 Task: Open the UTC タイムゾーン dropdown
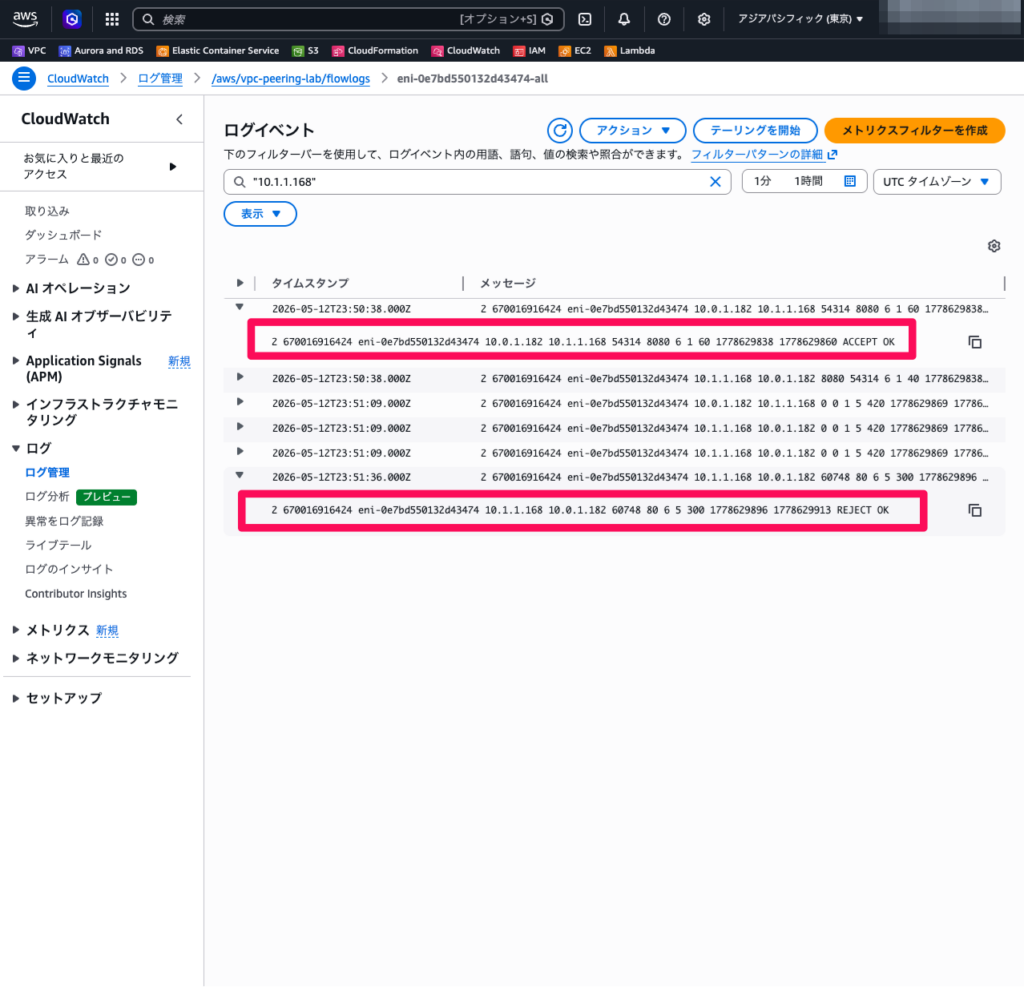[936, 182]
